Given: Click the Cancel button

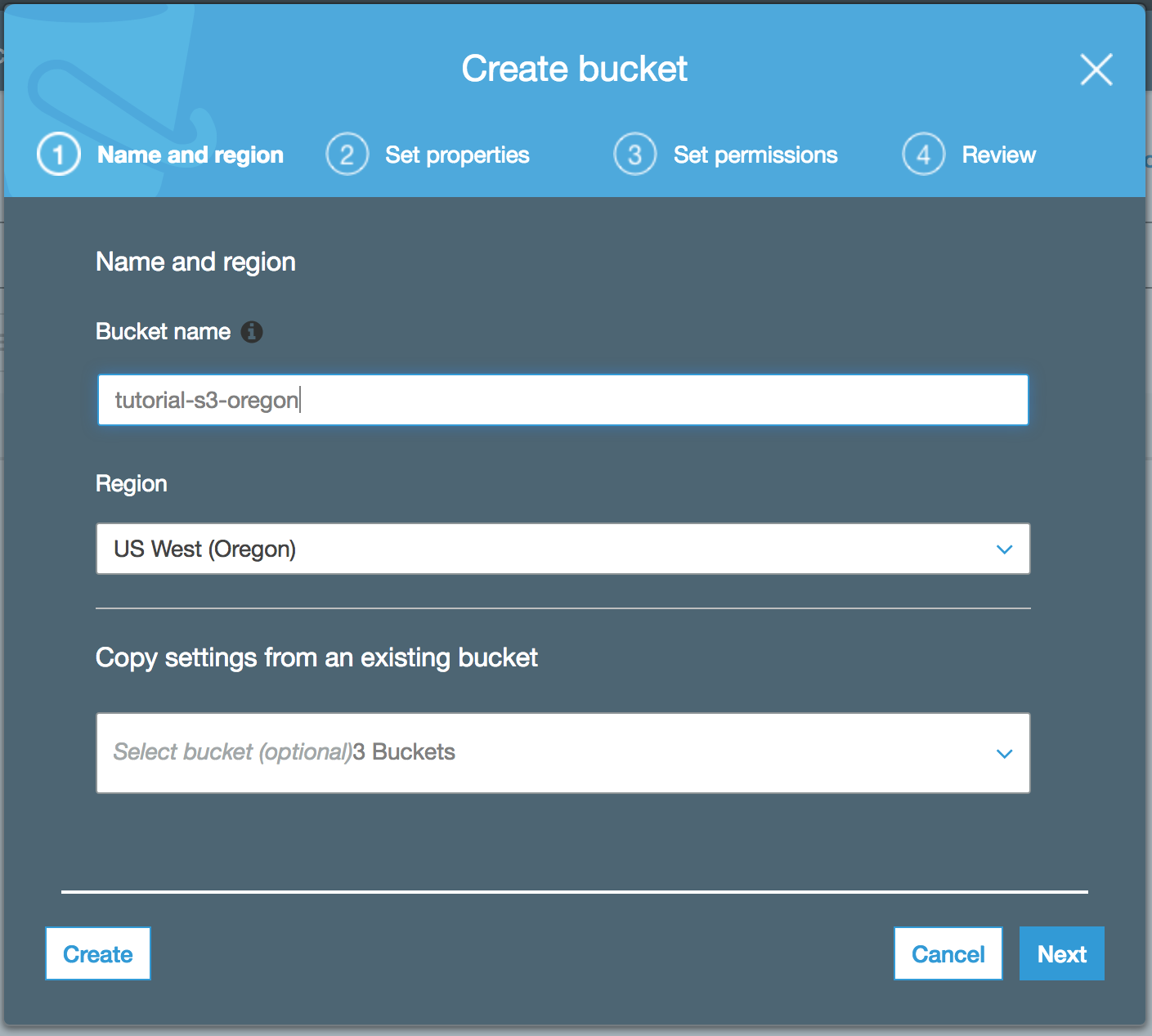Looking at the screenshot, I should click(x=948, y=953).
